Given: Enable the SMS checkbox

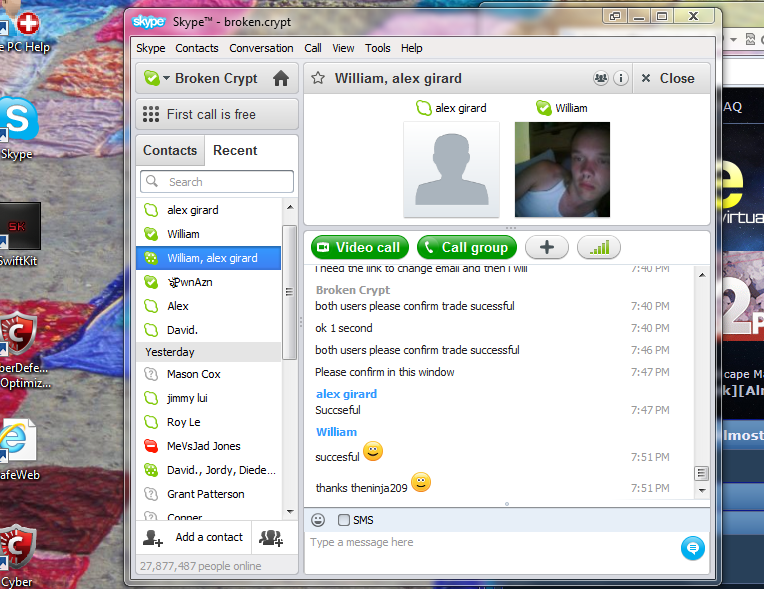Looking at the screenshot, I should pos(344,520).
